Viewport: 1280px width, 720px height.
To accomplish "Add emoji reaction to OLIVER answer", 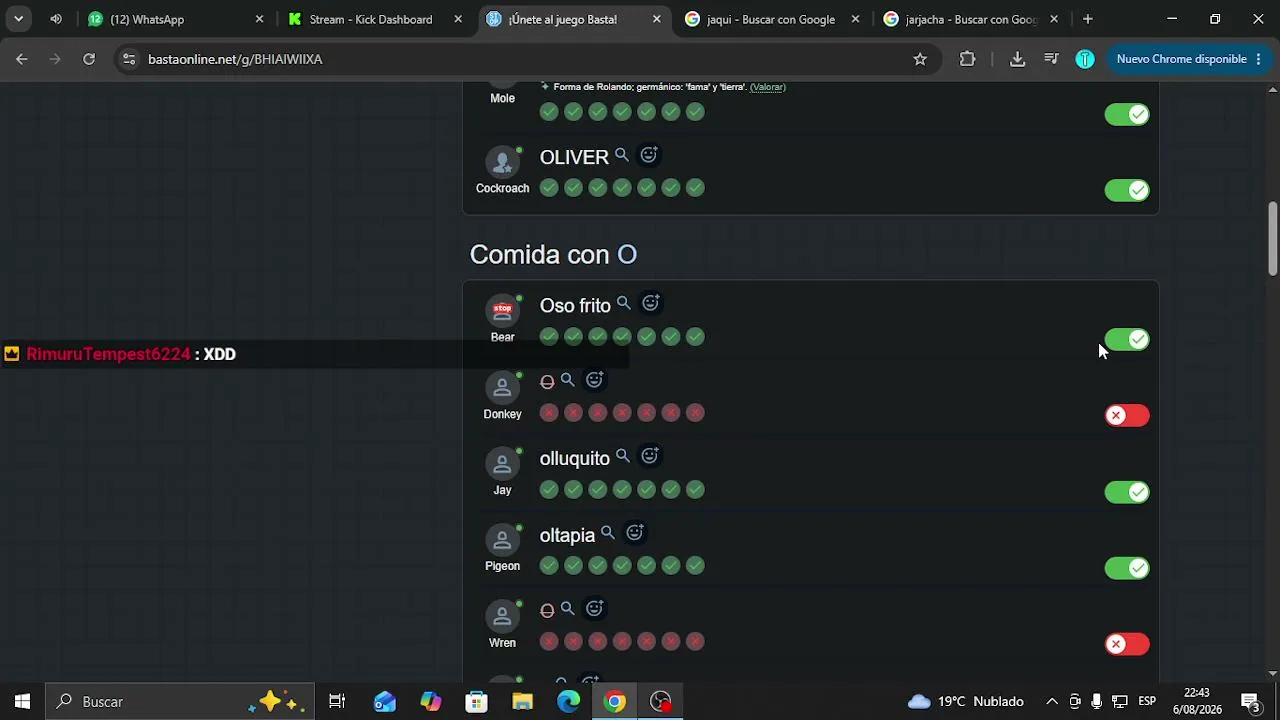I will [649, 155].
